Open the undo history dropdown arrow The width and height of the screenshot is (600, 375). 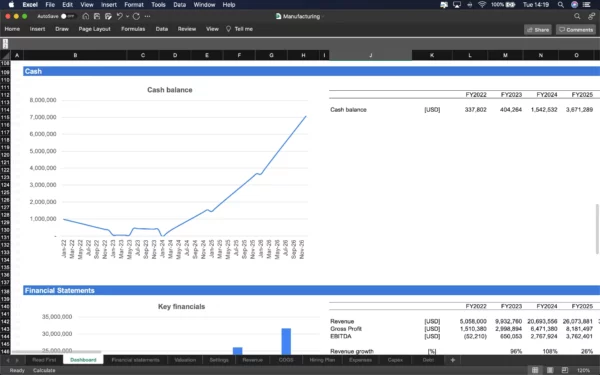point(127,16)
